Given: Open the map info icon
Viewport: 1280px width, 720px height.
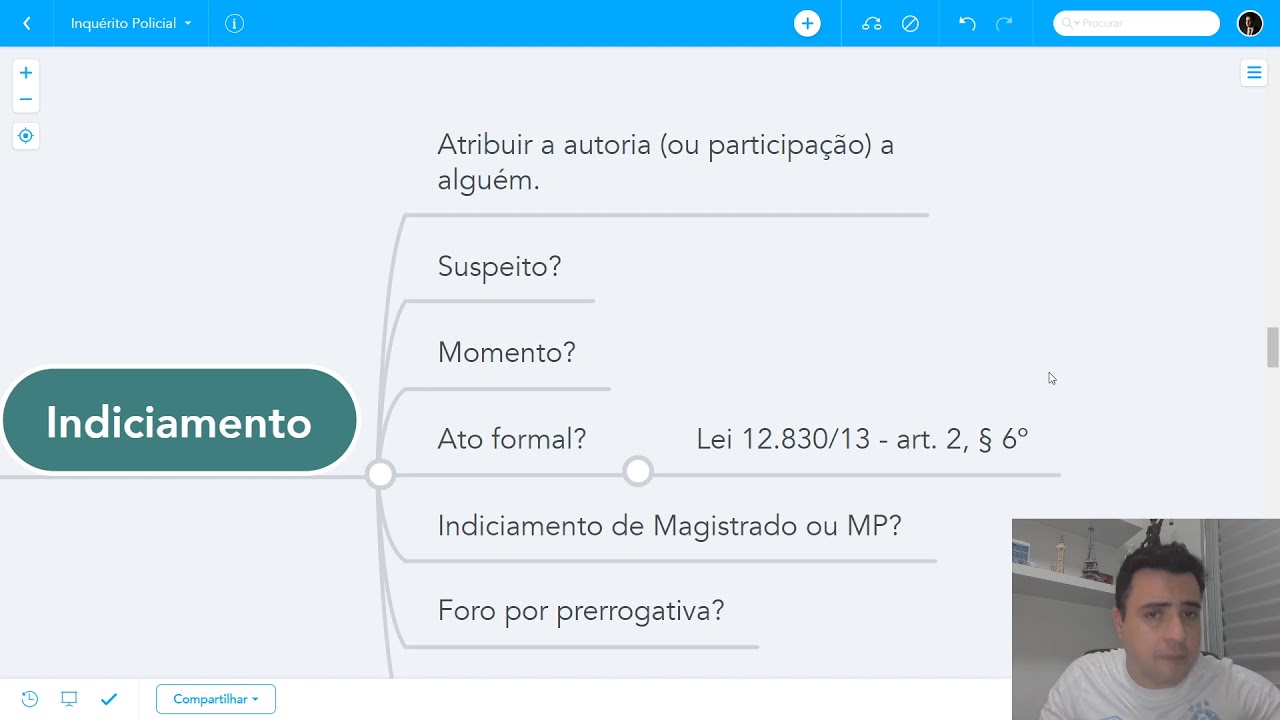Looking at the screenshot, I should (235, 23).
